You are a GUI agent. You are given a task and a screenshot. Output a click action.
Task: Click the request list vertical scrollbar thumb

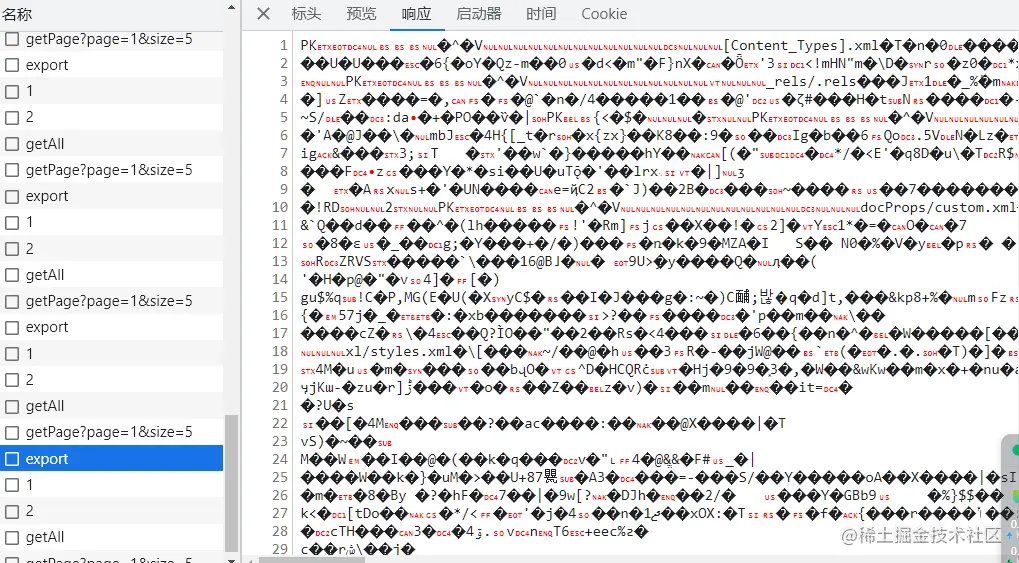tap(231, 482)
